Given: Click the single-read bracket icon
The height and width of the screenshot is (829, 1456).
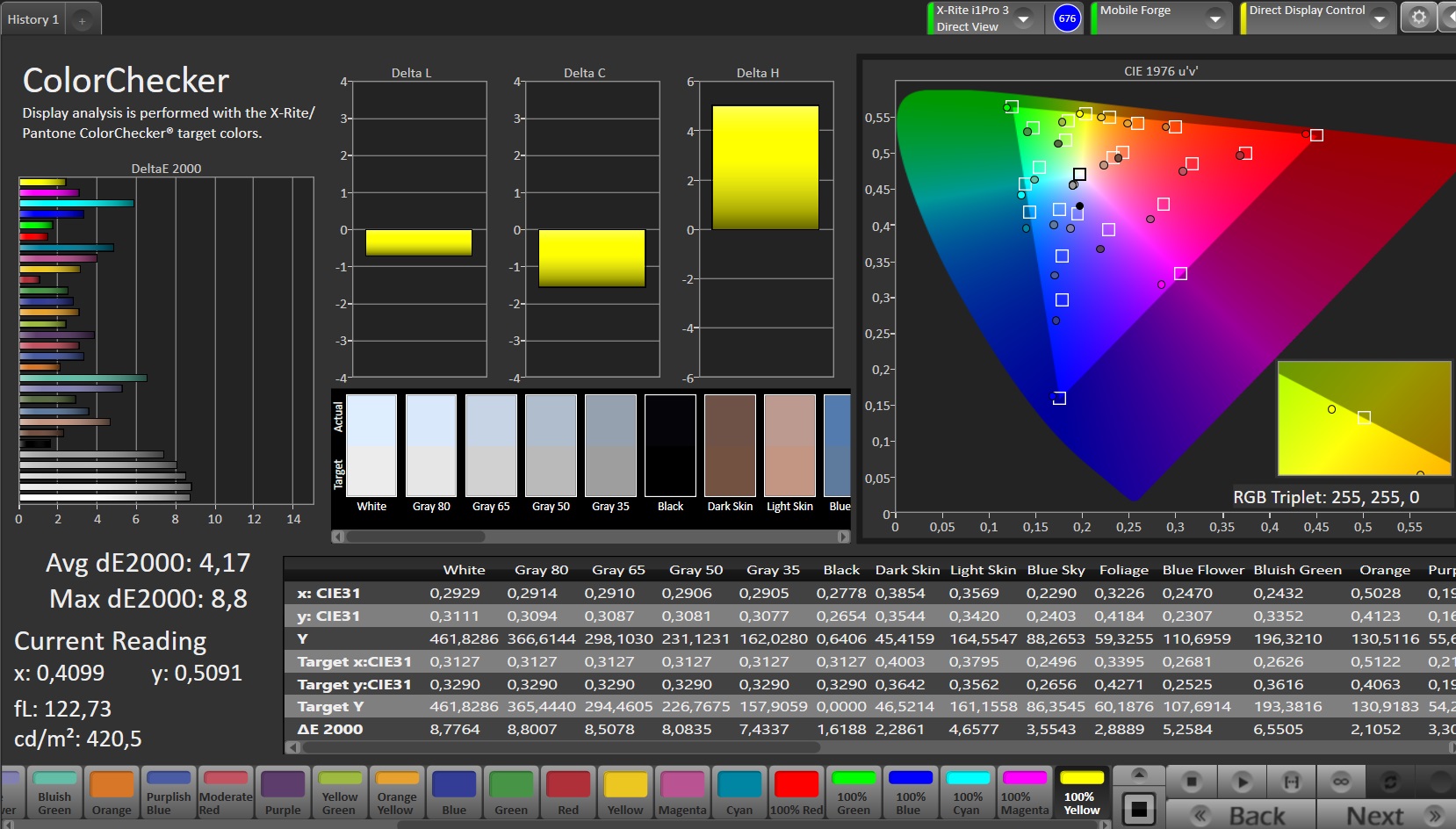Looking at the screenshot, I should point(1292,781).
